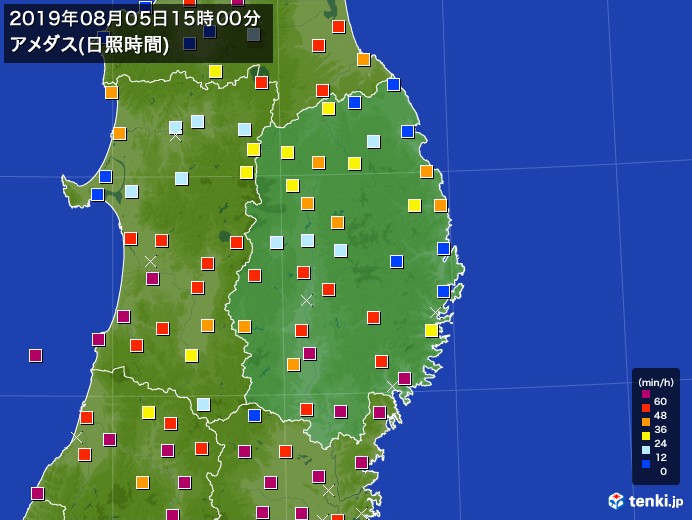The height and width of the screenshot is (520, 692).
Task: Select the purple marker beside the southeastern coastal X
Action: [x=405, y=379]
